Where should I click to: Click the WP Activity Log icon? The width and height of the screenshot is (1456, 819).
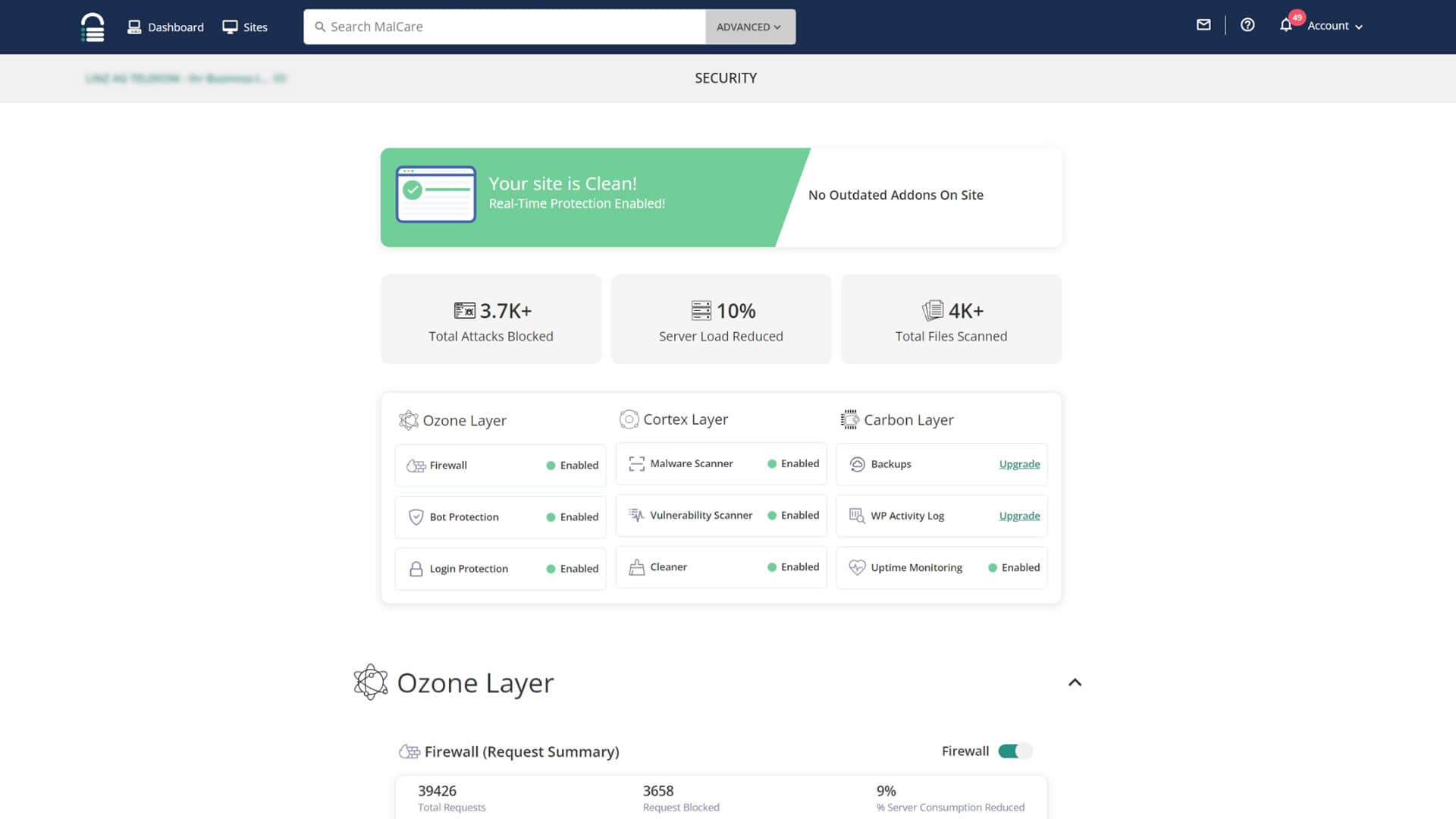(857, 516)
